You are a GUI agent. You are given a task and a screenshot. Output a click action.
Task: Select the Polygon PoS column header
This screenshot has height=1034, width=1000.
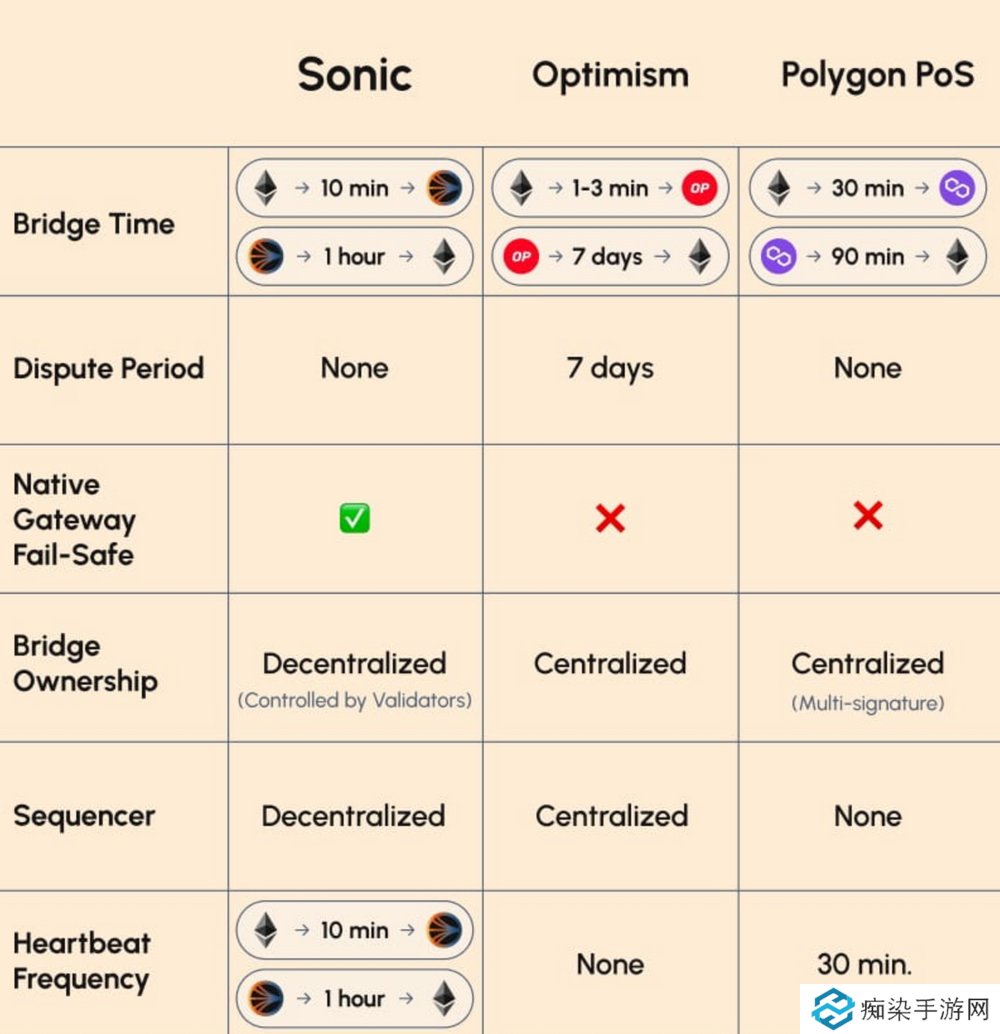[x=877, y=75]
